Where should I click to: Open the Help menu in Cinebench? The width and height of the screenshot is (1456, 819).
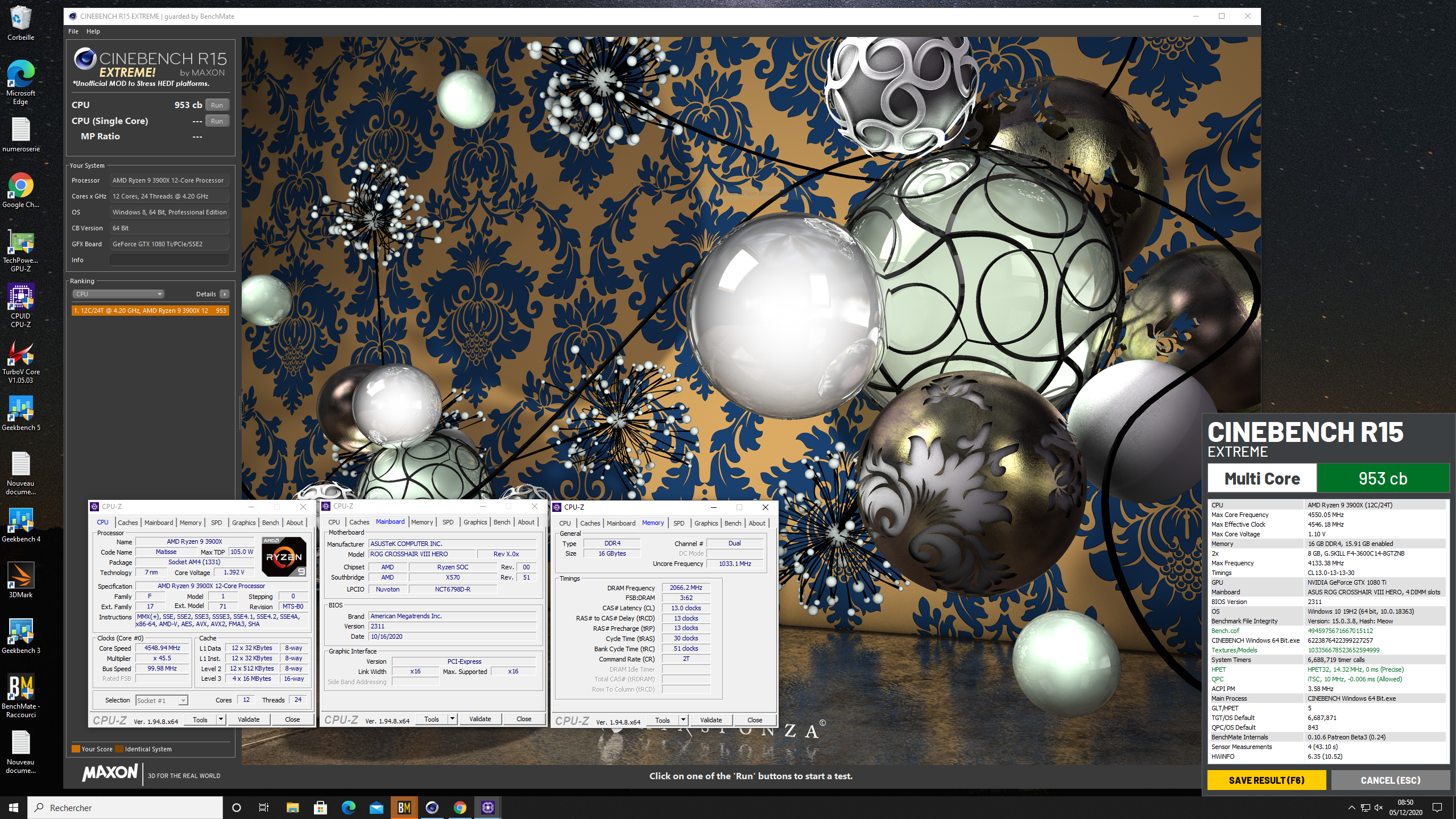pos(93,31)
